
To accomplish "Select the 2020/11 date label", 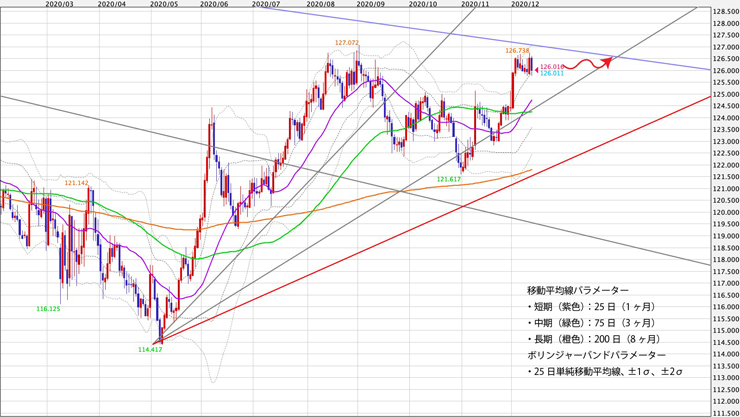I will click(475, 4).
